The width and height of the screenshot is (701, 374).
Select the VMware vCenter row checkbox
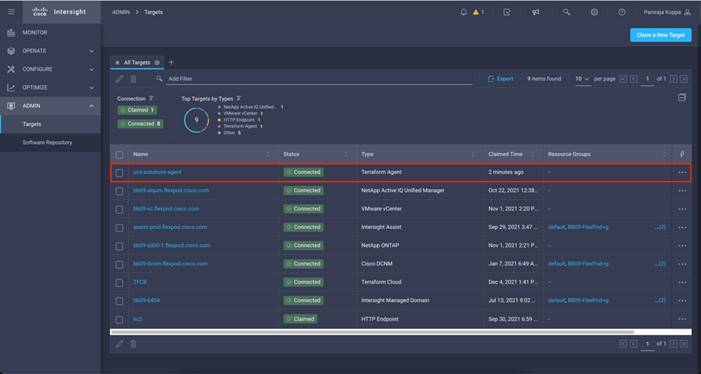click(x=119, y=210)
